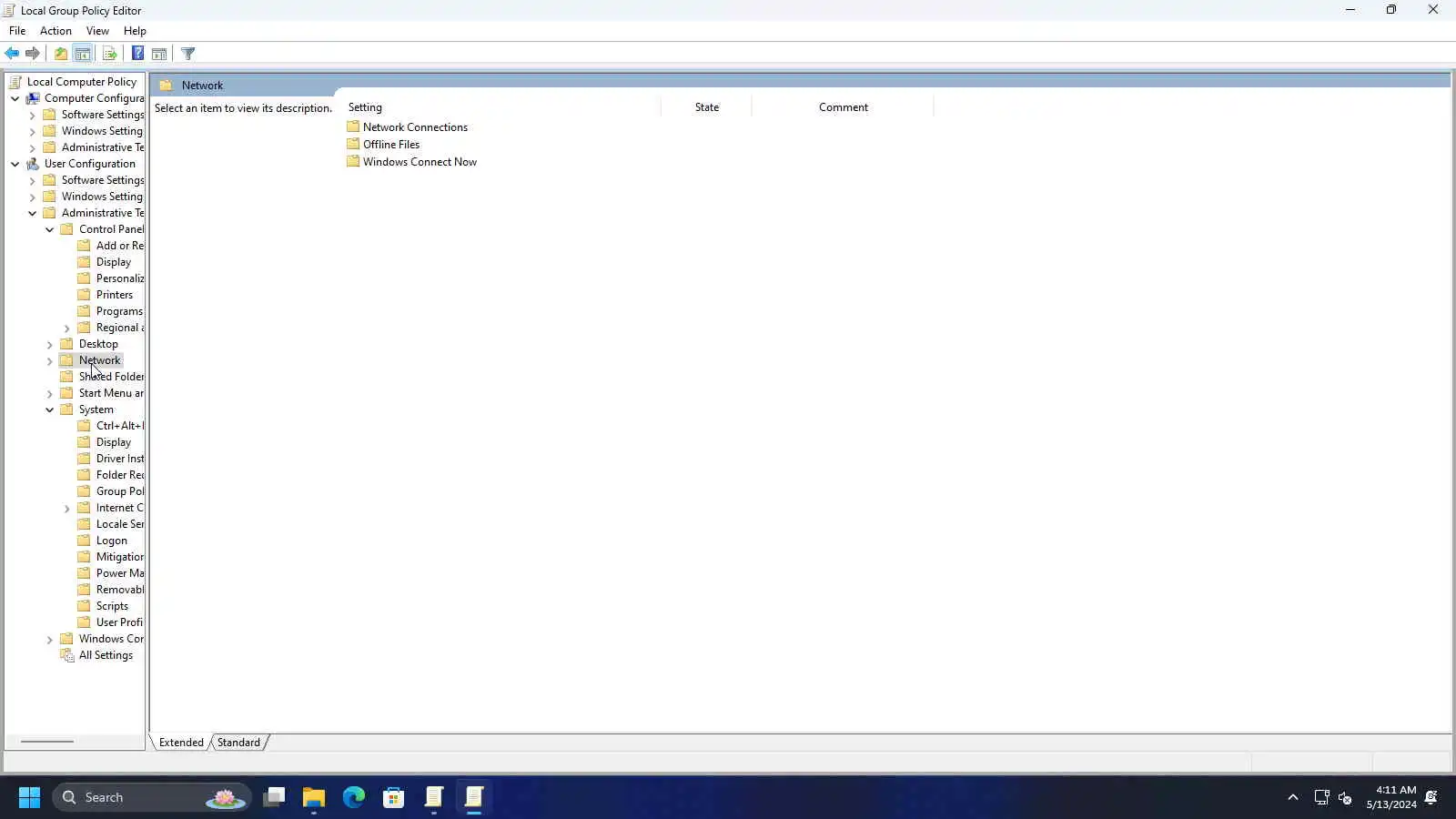Click the network status tray icon
This screenshot has width=1456, height=819.
tap(1321, 797)
